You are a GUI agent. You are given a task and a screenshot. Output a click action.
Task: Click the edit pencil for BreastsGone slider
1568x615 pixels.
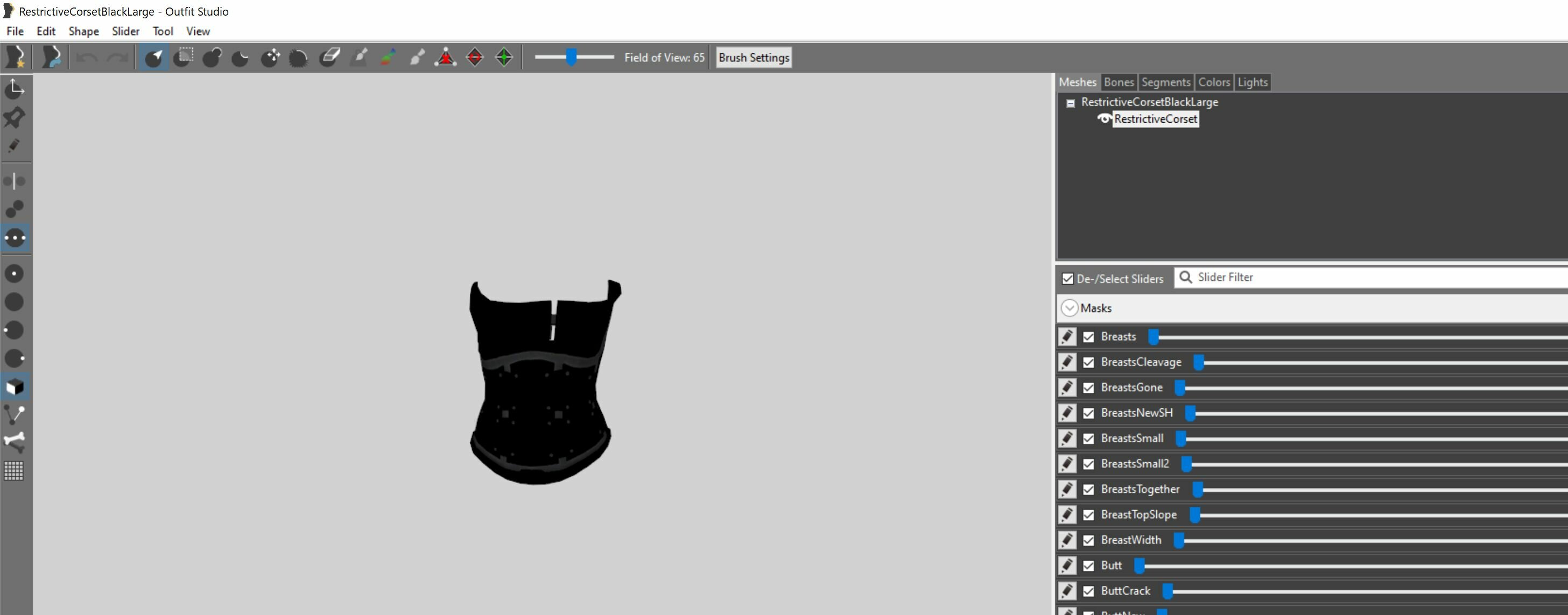(1067, 387)
